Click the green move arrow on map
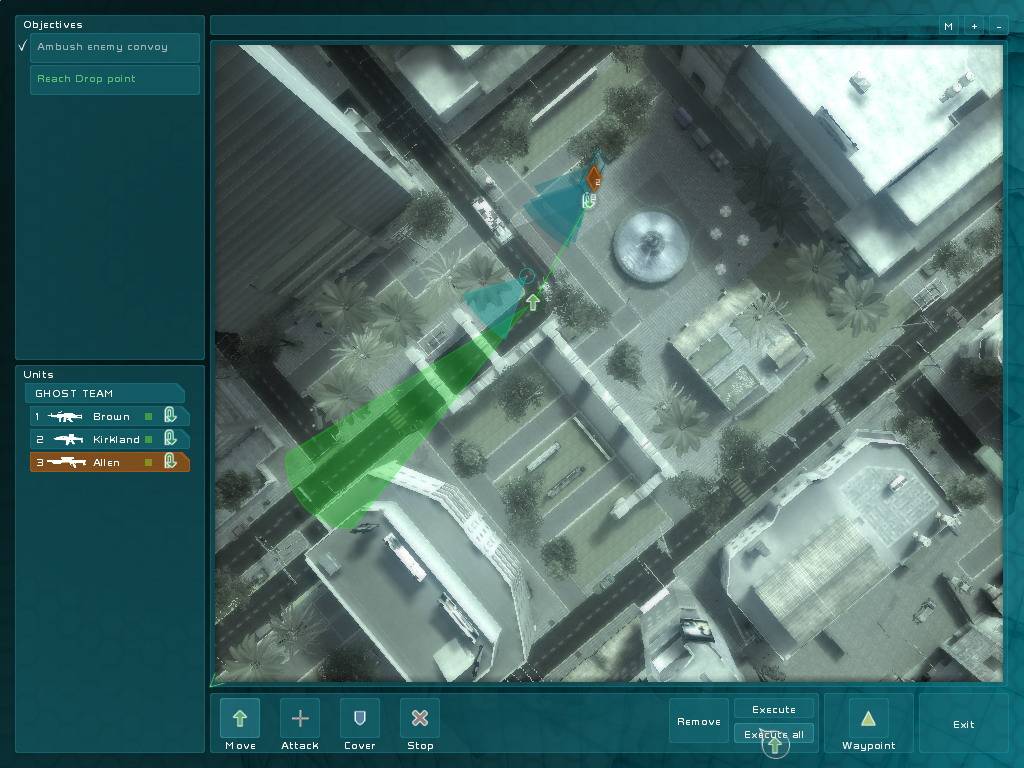The width and height of the screenshot is (1024, 768). click(x=533, y=301)
